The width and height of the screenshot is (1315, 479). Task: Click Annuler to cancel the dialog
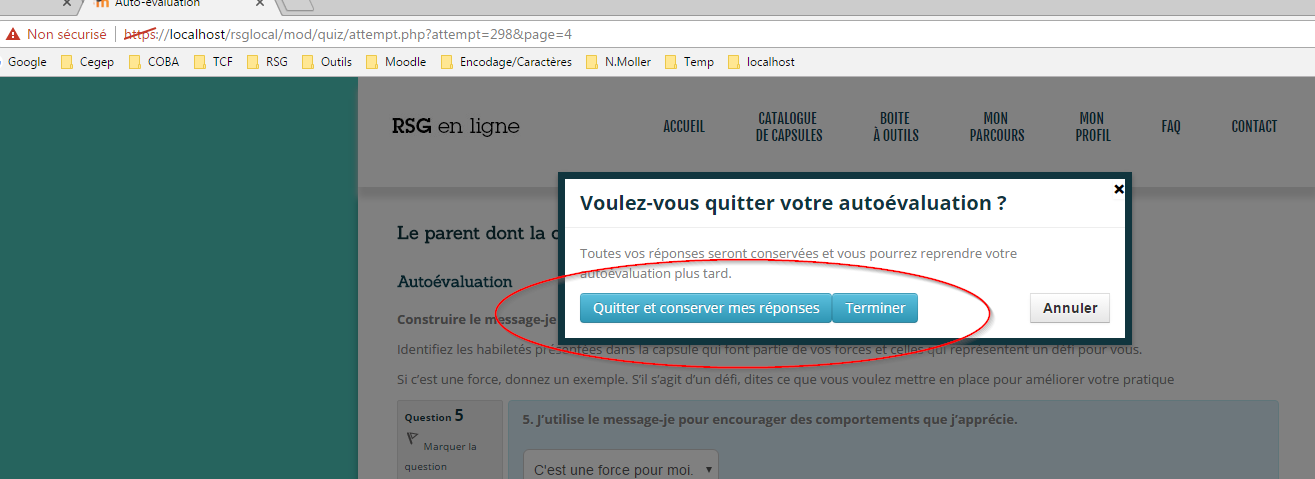[x=1069, y=308]
